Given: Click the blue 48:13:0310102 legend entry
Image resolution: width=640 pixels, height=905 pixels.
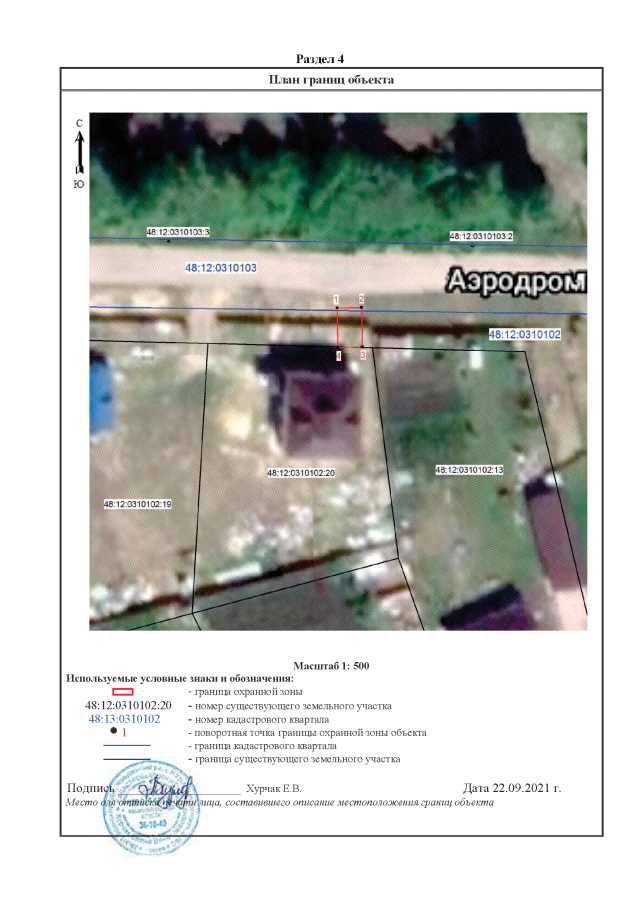Looking at the screenshot, I should click(125, 719).
